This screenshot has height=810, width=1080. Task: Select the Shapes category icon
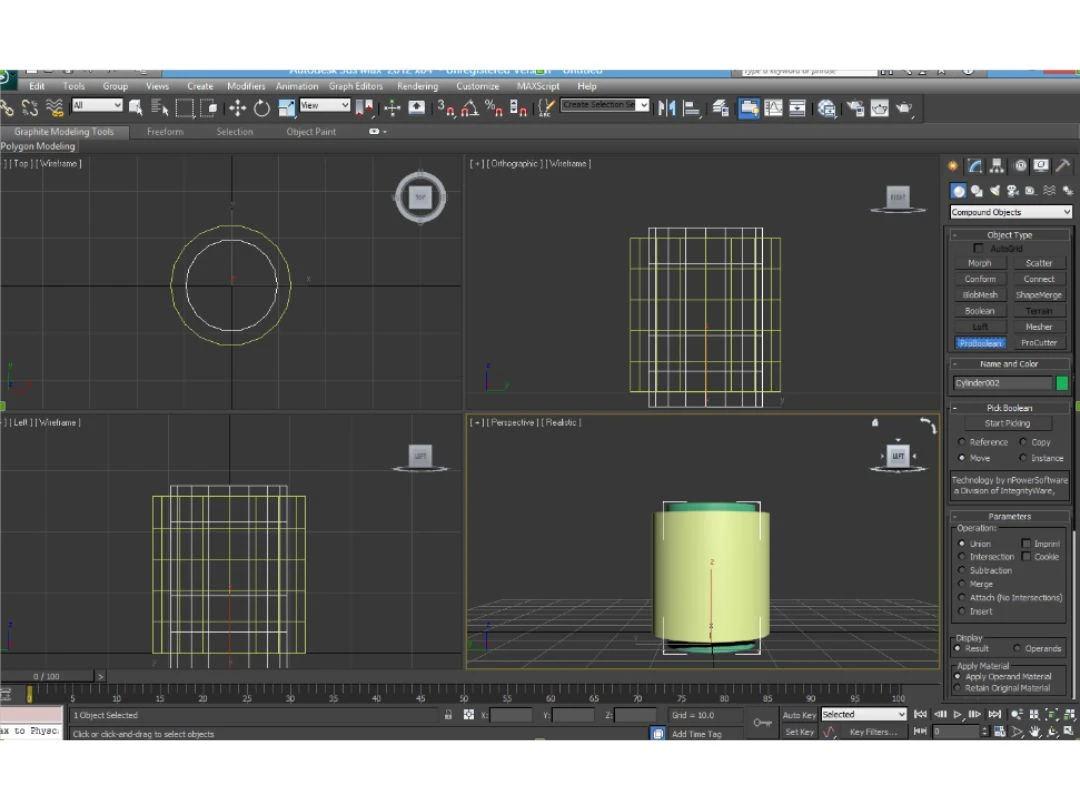(977, 190)
